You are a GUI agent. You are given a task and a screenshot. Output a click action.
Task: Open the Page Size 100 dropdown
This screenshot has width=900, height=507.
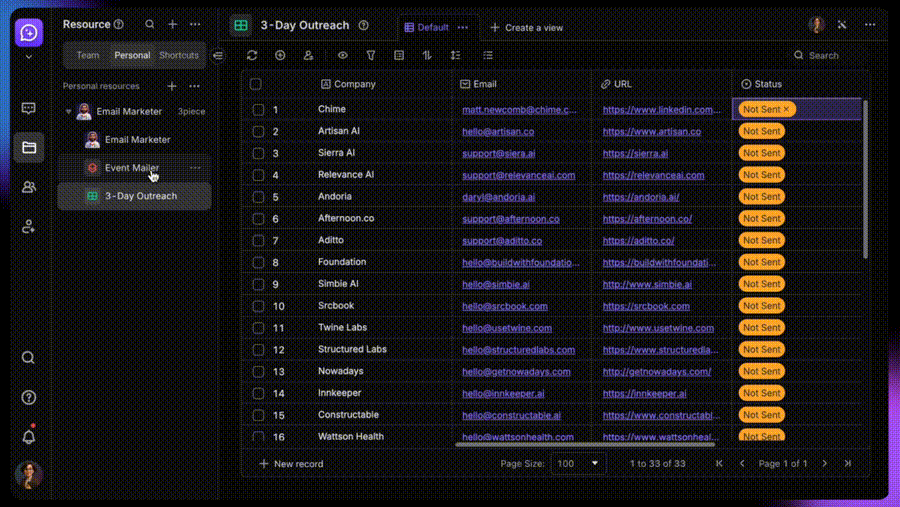[577, 463]
